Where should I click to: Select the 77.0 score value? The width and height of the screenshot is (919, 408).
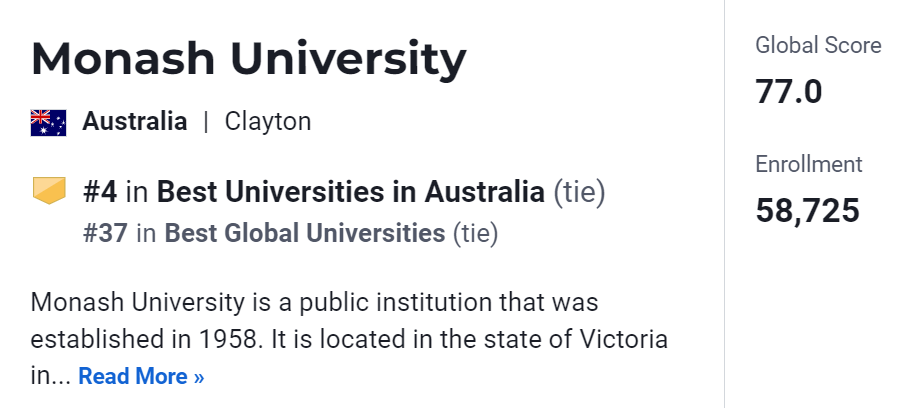789,92
